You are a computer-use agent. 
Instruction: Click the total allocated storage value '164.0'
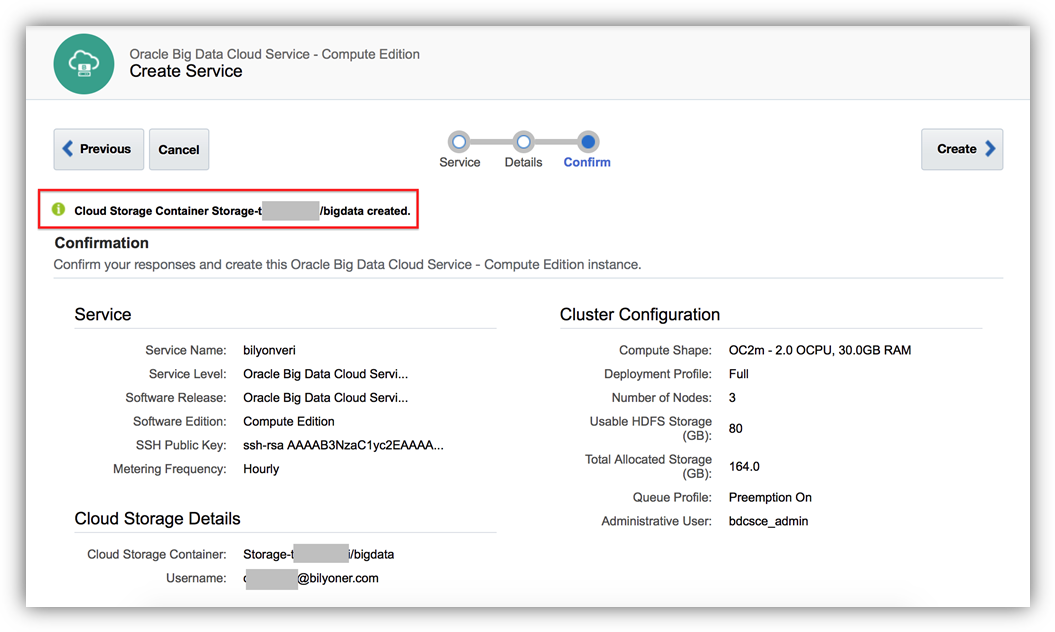[x=744, y=466]
